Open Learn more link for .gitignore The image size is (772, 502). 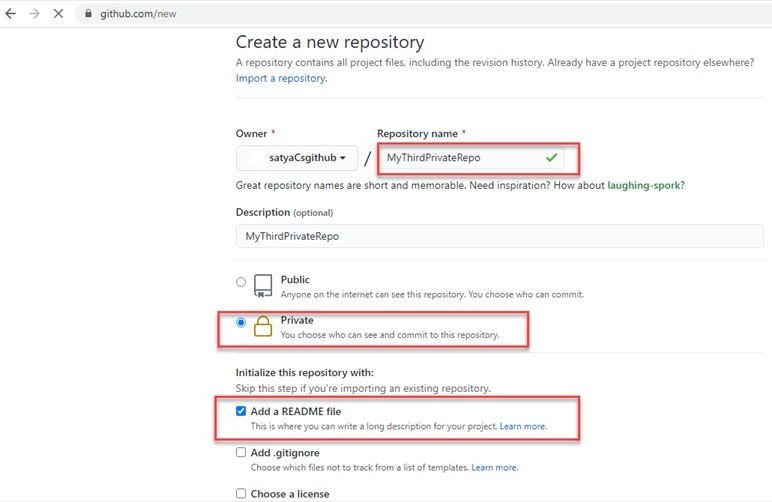click(x=495, y=467)
